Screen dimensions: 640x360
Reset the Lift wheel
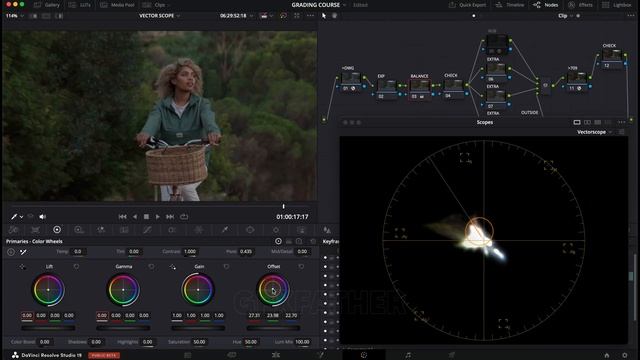76,267
